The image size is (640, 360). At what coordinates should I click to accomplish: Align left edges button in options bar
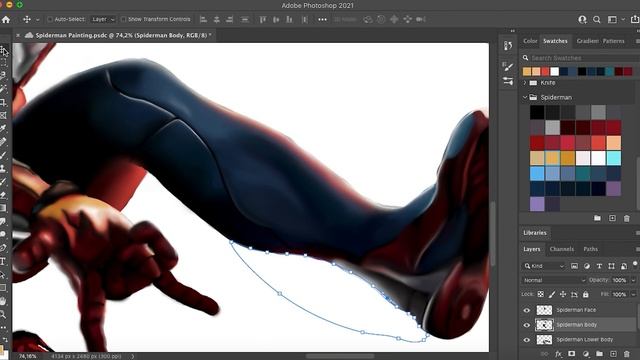pyautogui.click(x=203, y=19)
